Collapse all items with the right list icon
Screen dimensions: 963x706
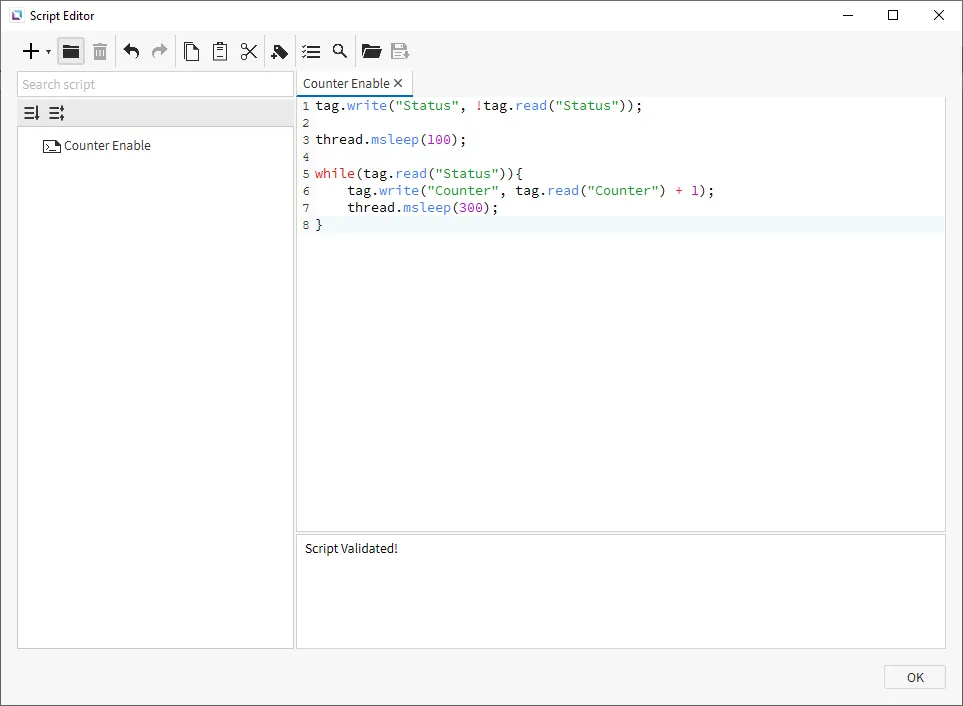tap(57, 113)
